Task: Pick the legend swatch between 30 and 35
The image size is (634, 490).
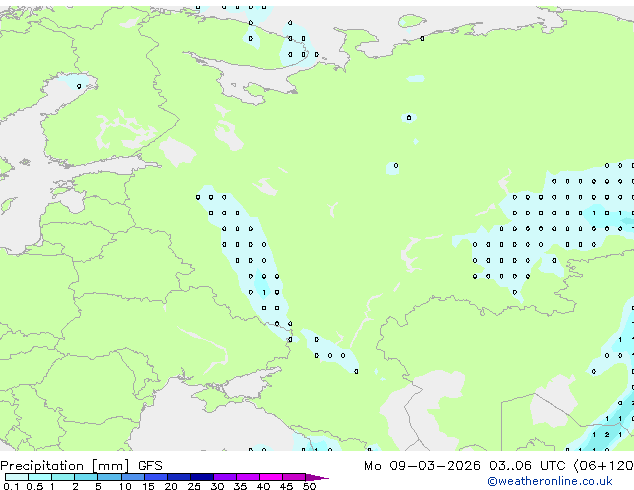Action: [225, 477]
